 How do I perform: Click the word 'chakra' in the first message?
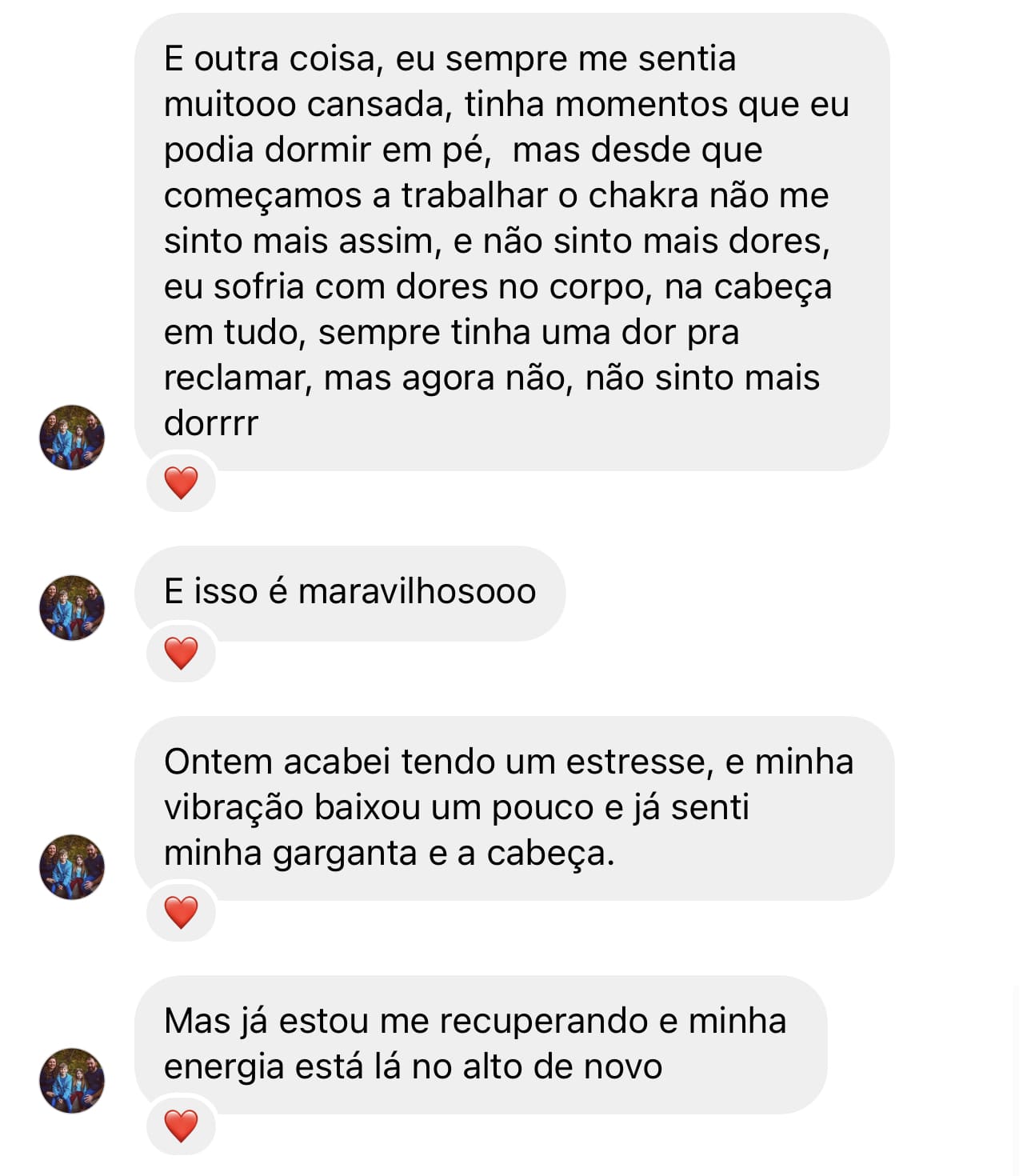coord(644,196)
